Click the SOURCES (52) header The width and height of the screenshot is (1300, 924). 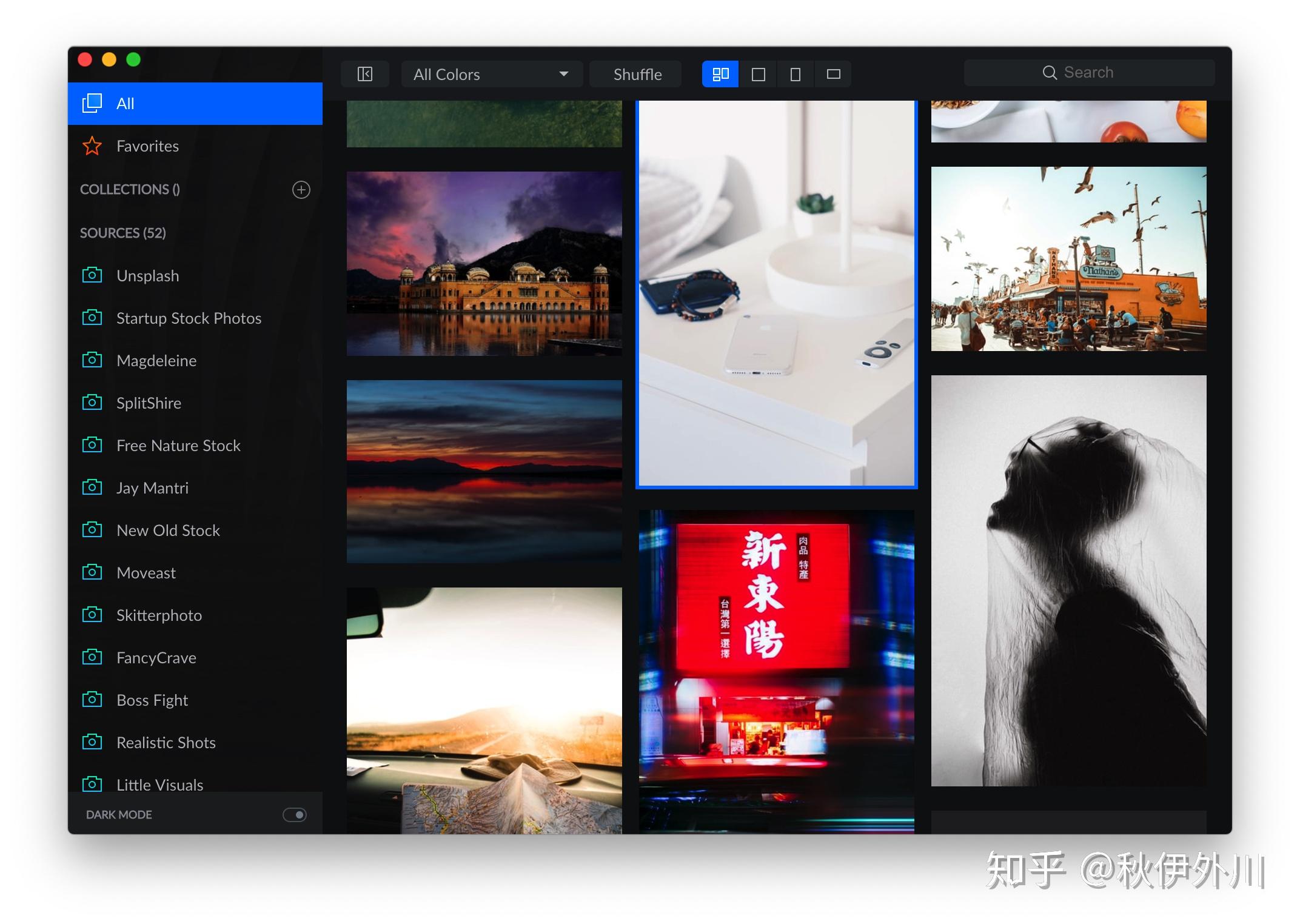pyautogui.click(x=123, y=233)
